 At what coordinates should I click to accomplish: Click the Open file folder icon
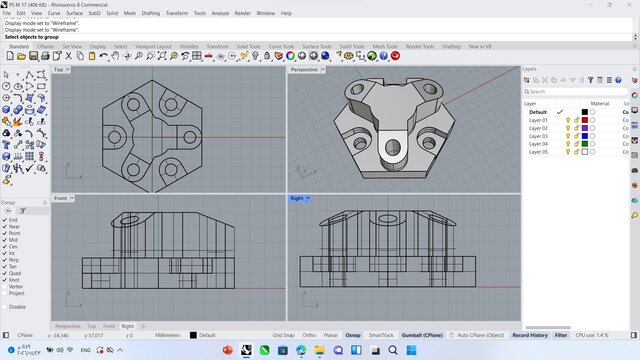[x=22, y=56]
